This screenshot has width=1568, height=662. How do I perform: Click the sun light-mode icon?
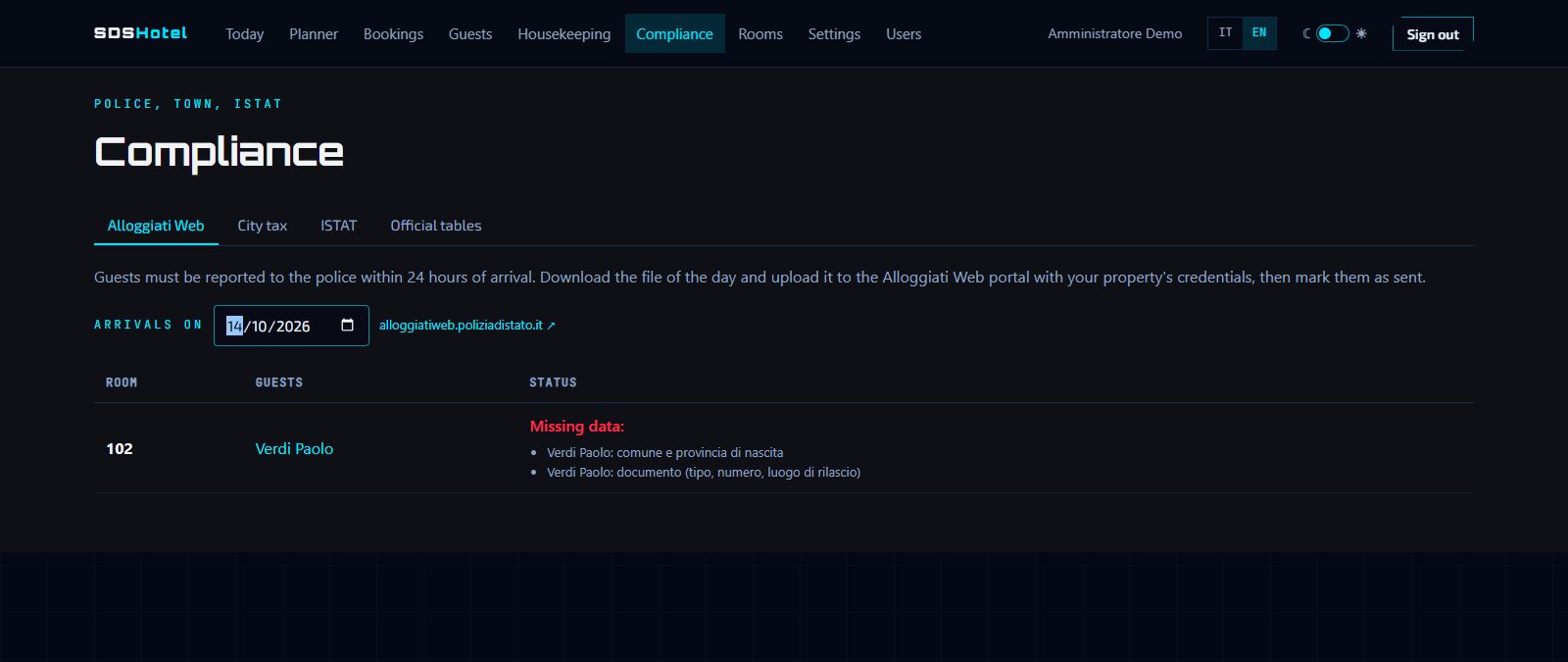(x=1361, y=33)
